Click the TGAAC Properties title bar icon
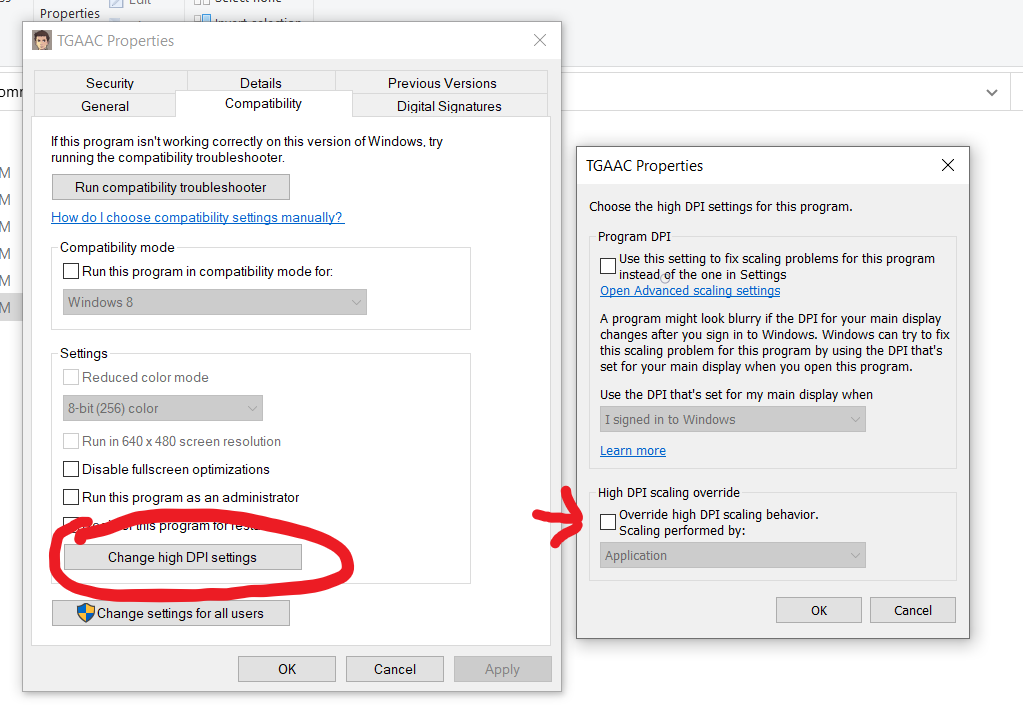Image resolution: width=1023 pixels, height=714 pixels. pyautogui.click(x=42, y=40)
